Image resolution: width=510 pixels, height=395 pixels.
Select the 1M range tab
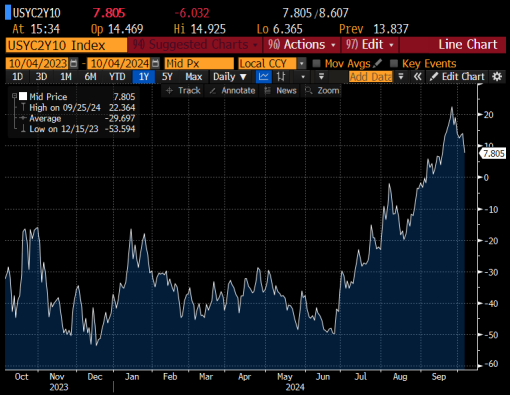(66, 77)
